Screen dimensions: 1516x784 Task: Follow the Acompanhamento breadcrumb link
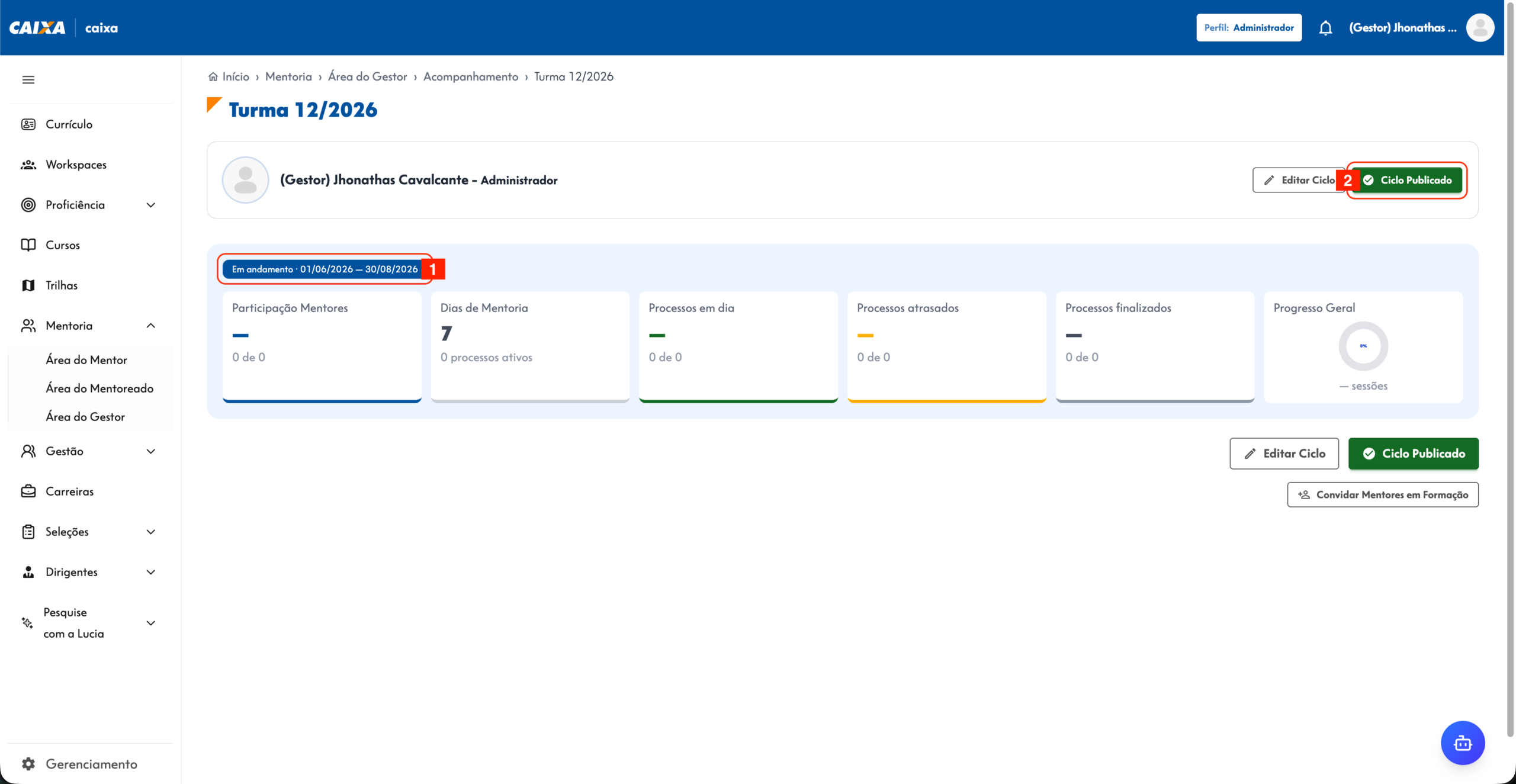(471, 76)
